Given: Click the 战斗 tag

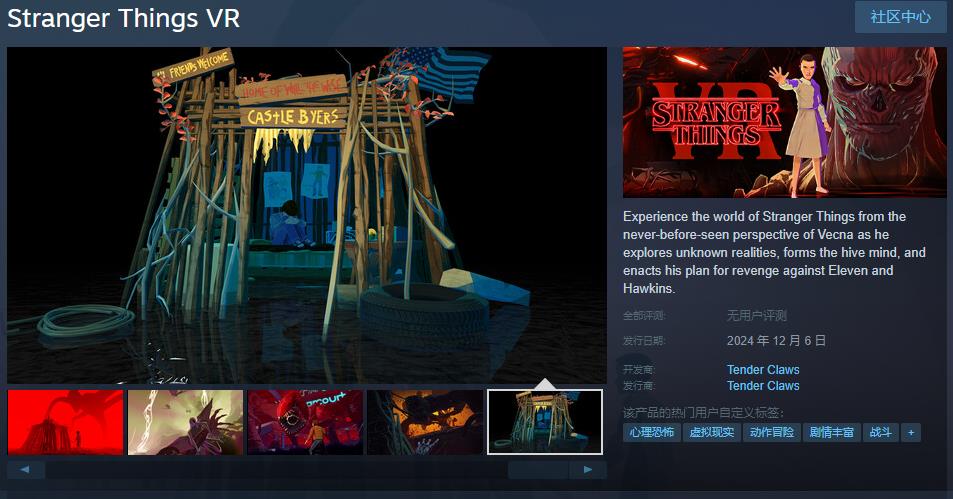Looking at the screenshot, I should pyautogui.click(x=880, y=432).
